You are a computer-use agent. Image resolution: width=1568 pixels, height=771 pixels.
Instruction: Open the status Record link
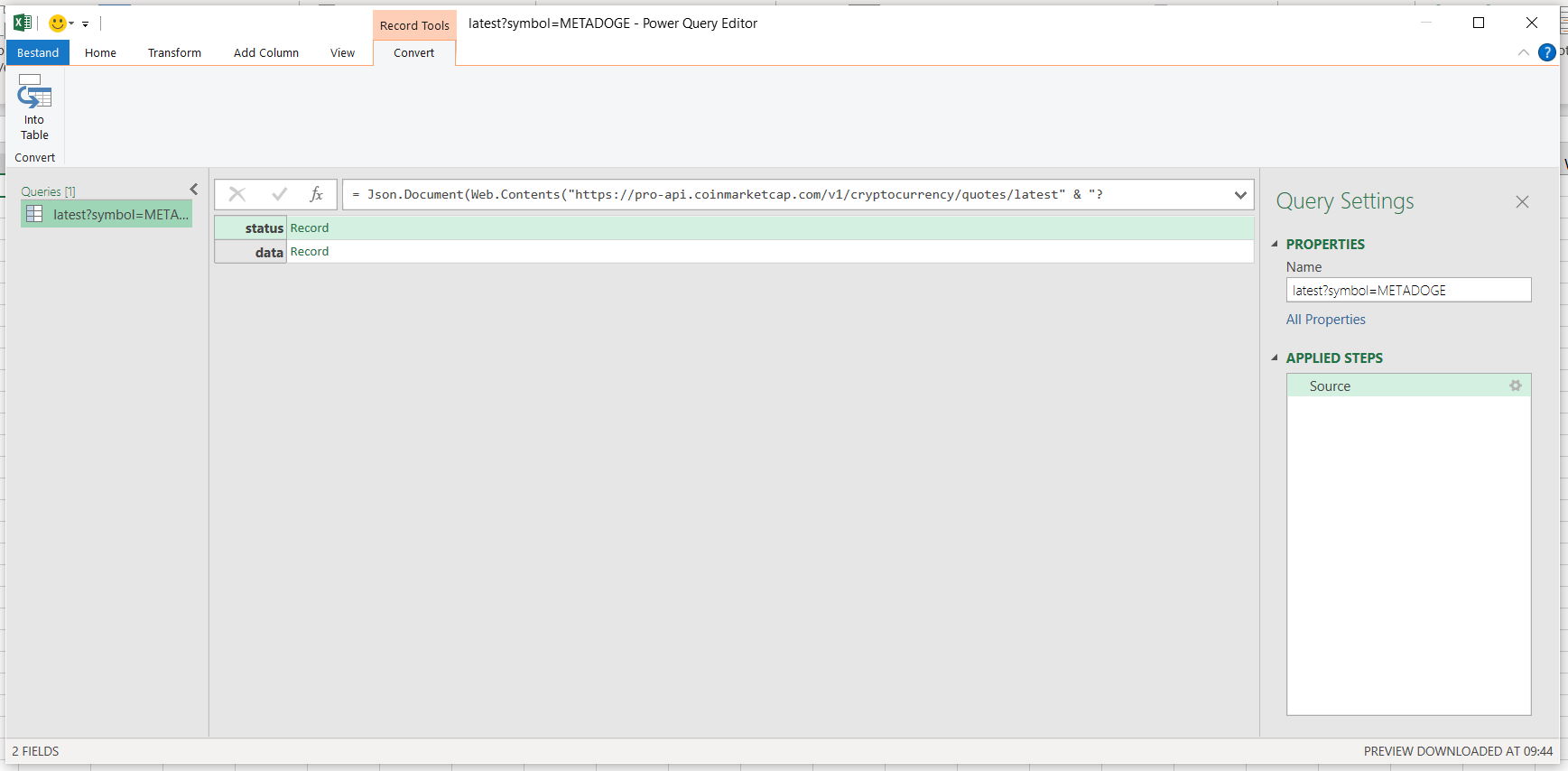(x=310, y=228)
